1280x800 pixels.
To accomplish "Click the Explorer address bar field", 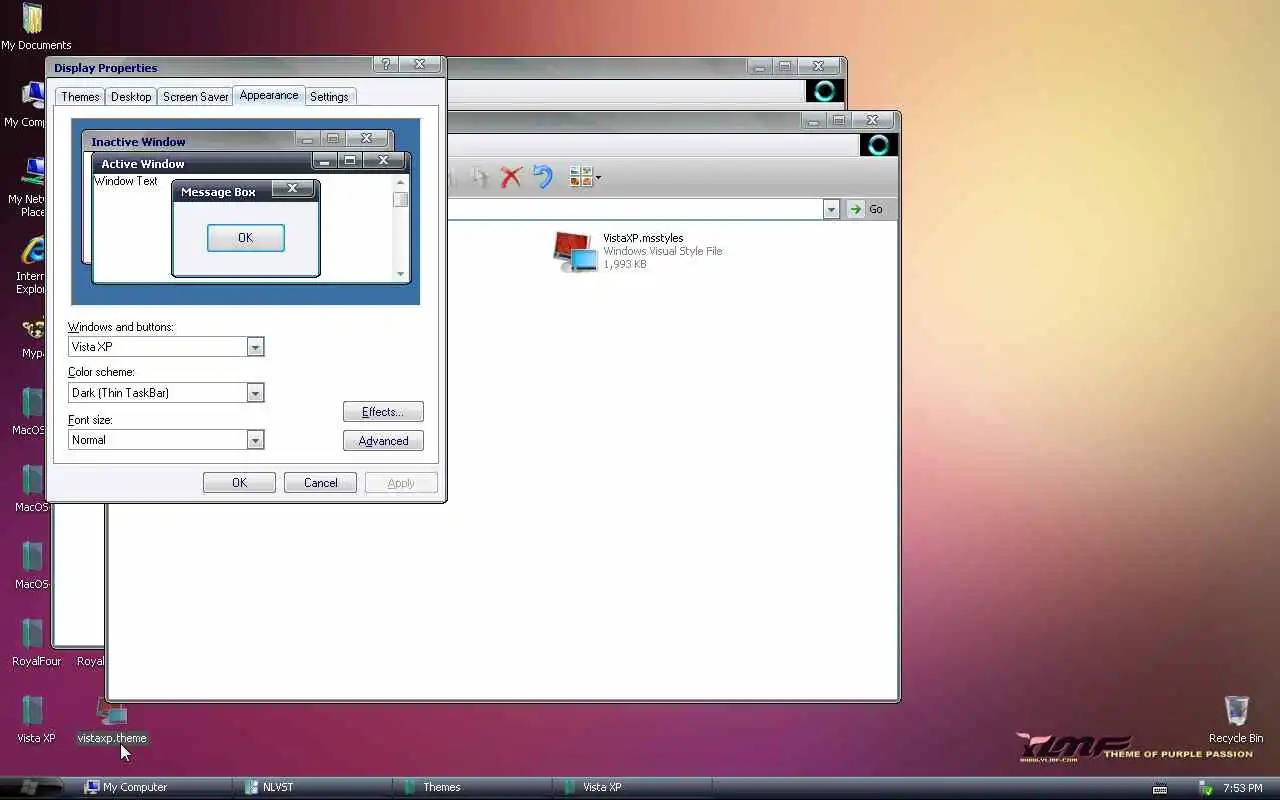I will tap(635, 209).
